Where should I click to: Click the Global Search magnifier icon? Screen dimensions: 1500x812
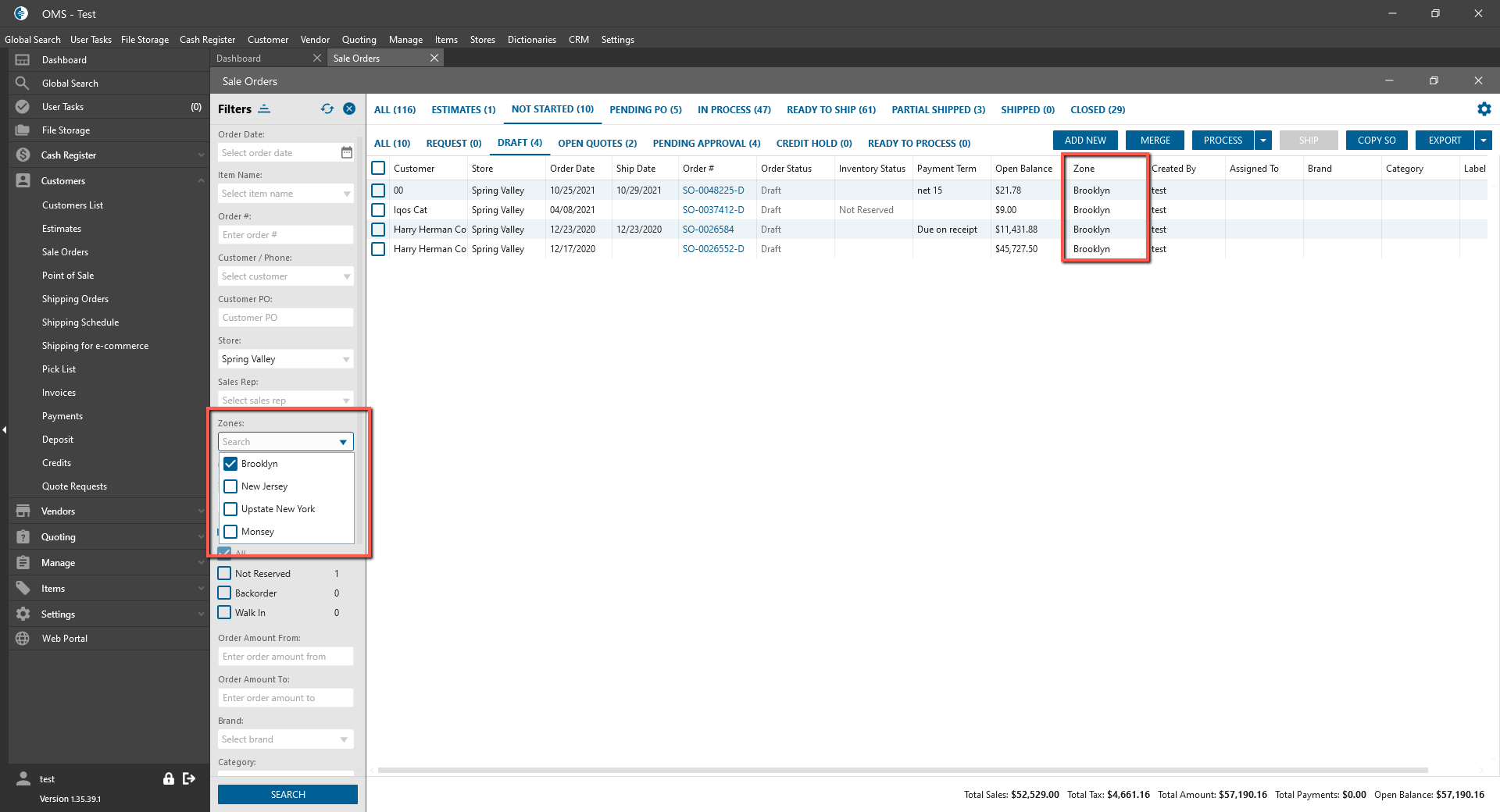pos(23,84)
